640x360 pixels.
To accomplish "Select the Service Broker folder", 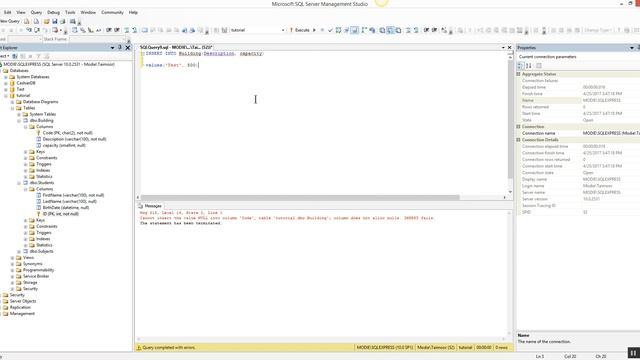I will (36, 276).
